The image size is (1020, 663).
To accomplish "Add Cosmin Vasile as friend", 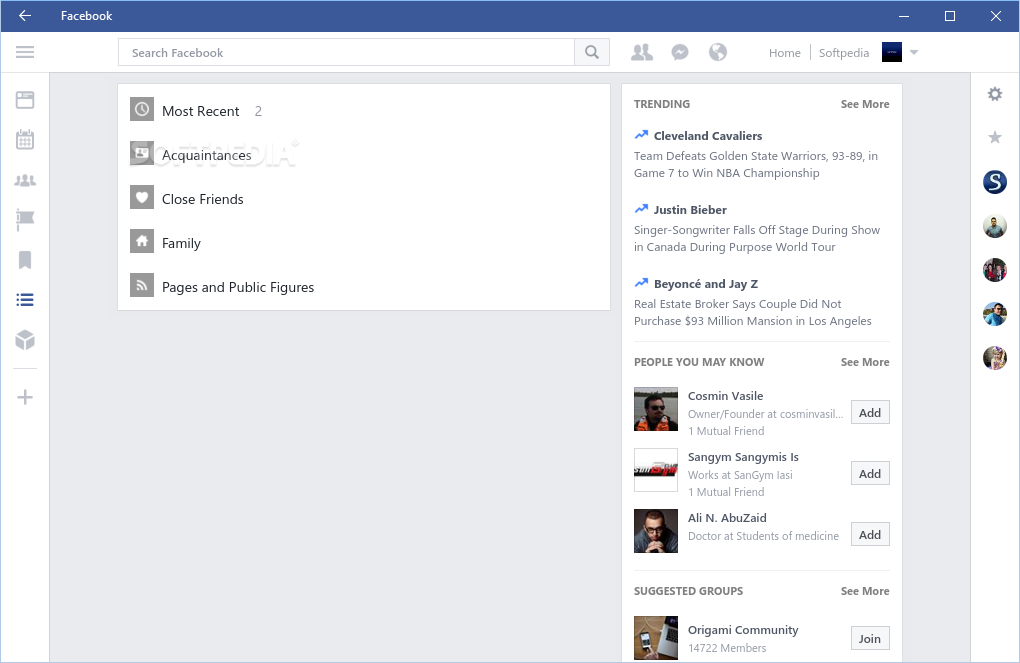I will [870, 413].
